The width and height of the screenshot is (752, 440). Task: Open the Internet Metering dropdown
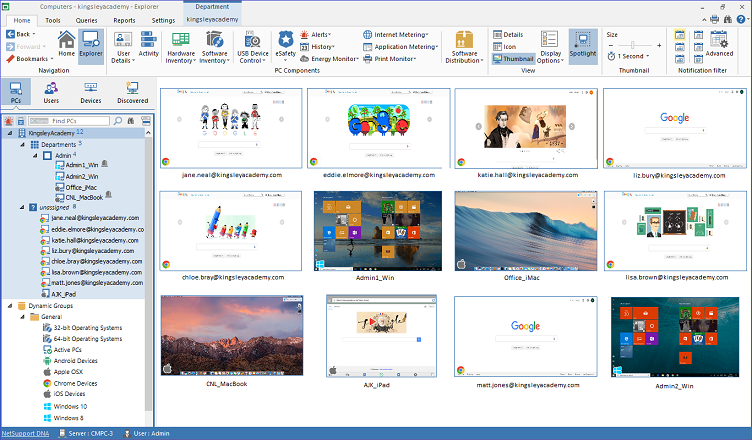[396, 35]
